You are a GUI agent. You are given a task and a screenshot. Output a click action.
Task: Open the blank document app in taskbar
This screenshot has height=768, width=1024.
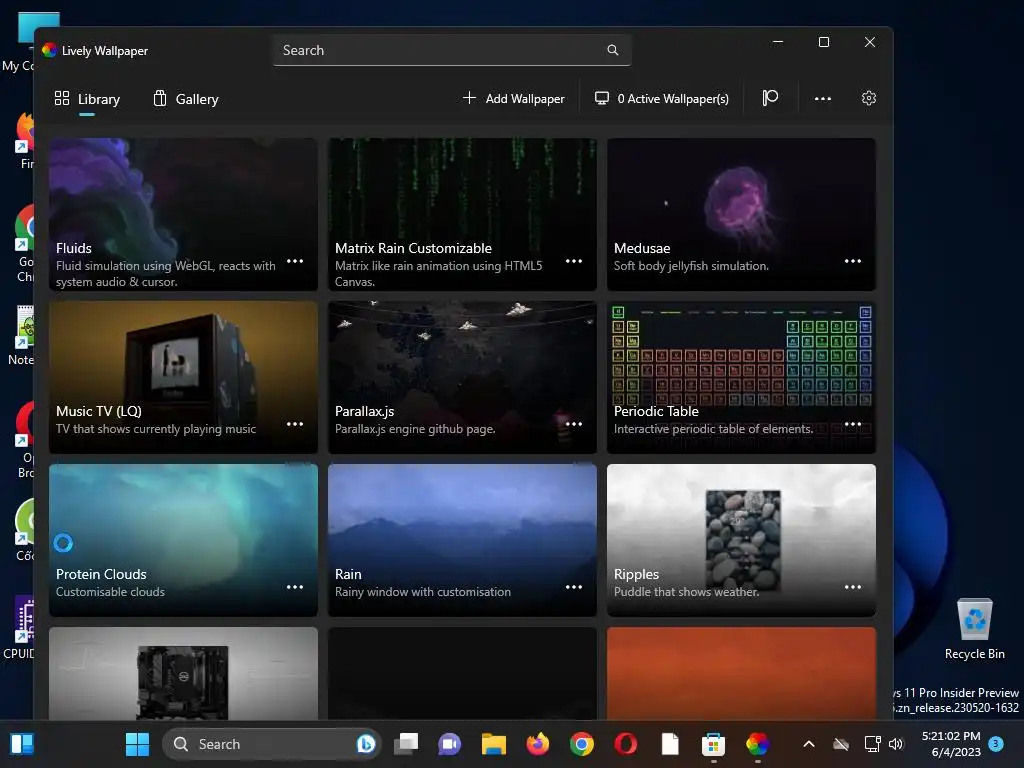(670, 744)
